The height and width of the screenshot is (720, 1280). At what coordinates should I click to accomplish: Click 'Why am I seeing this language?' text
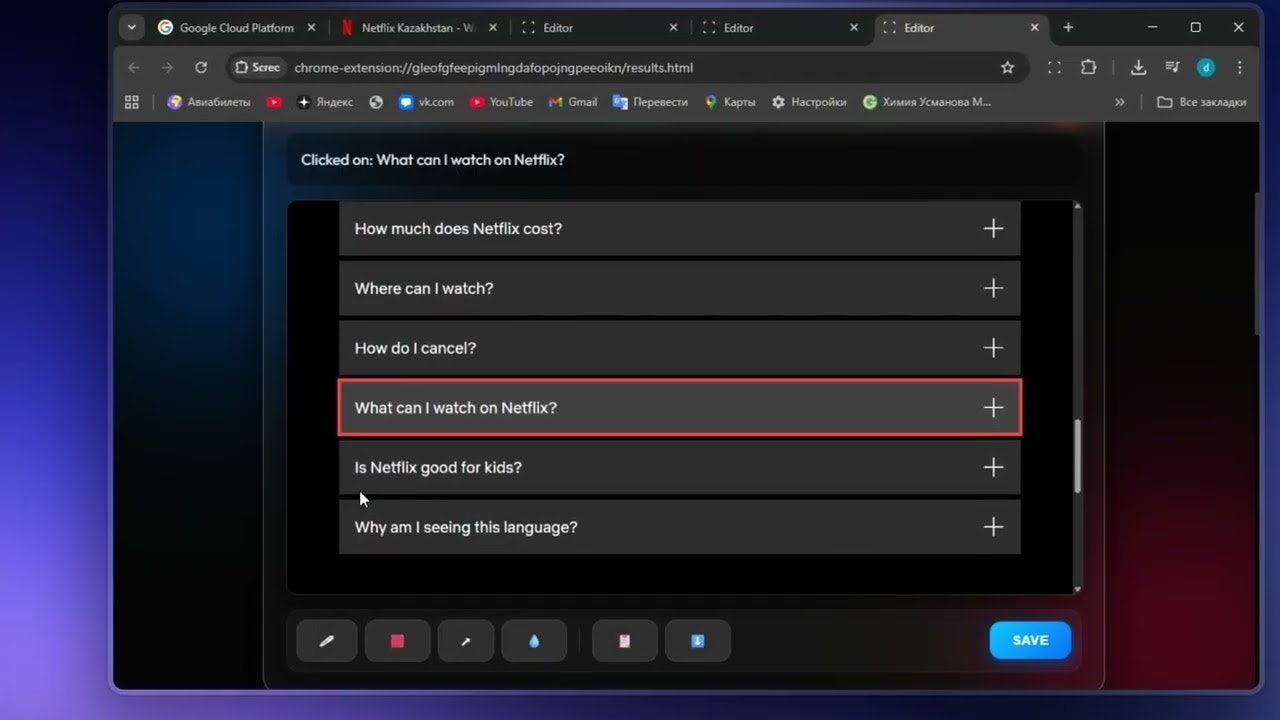tap(466, 527)
